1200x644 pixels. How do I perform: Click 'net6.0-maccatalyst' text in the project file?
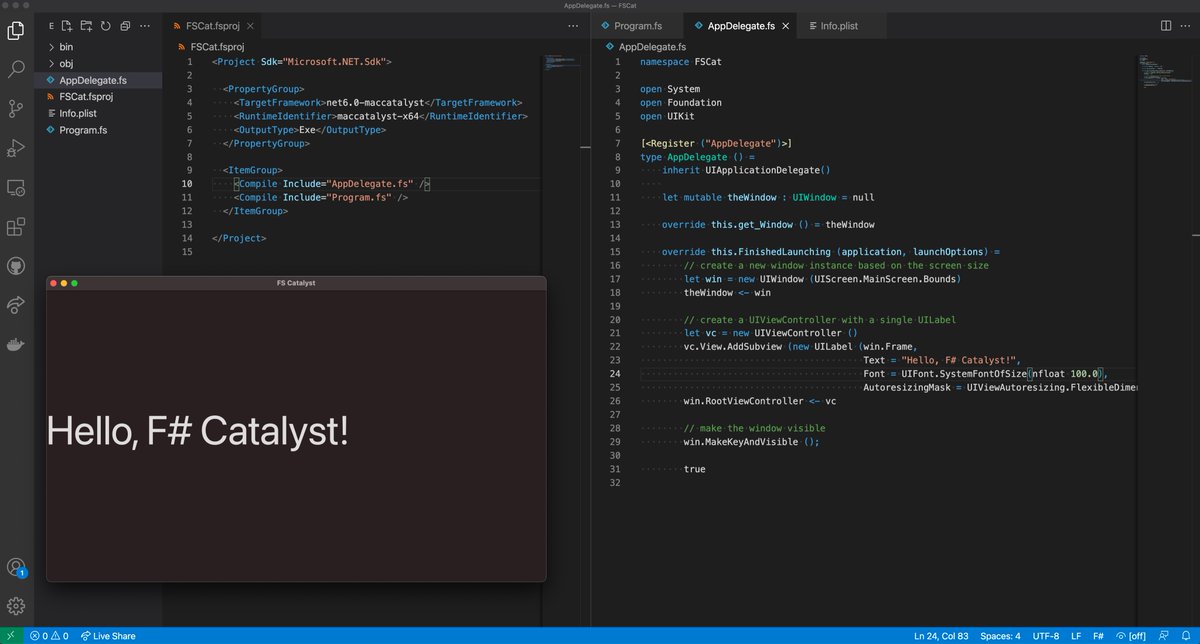(x=372, y=102)
